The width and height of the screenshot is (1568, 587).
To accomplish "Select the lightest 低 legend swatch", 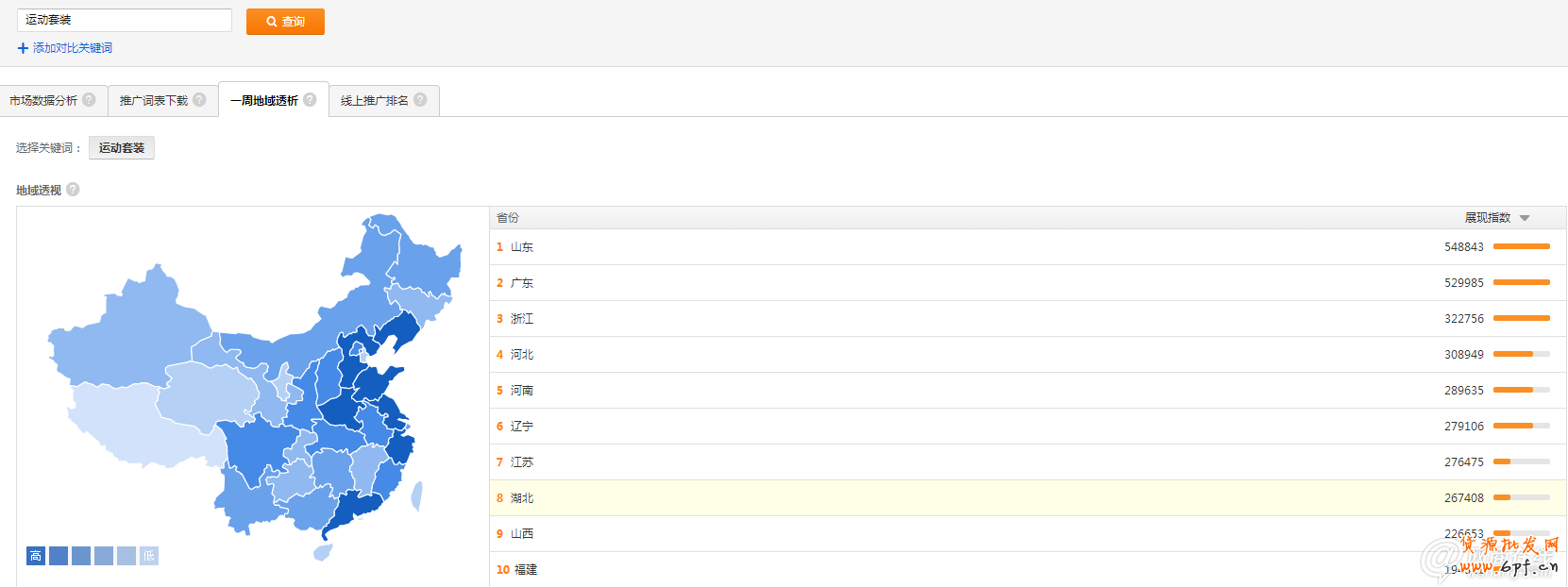I will 148,556.
